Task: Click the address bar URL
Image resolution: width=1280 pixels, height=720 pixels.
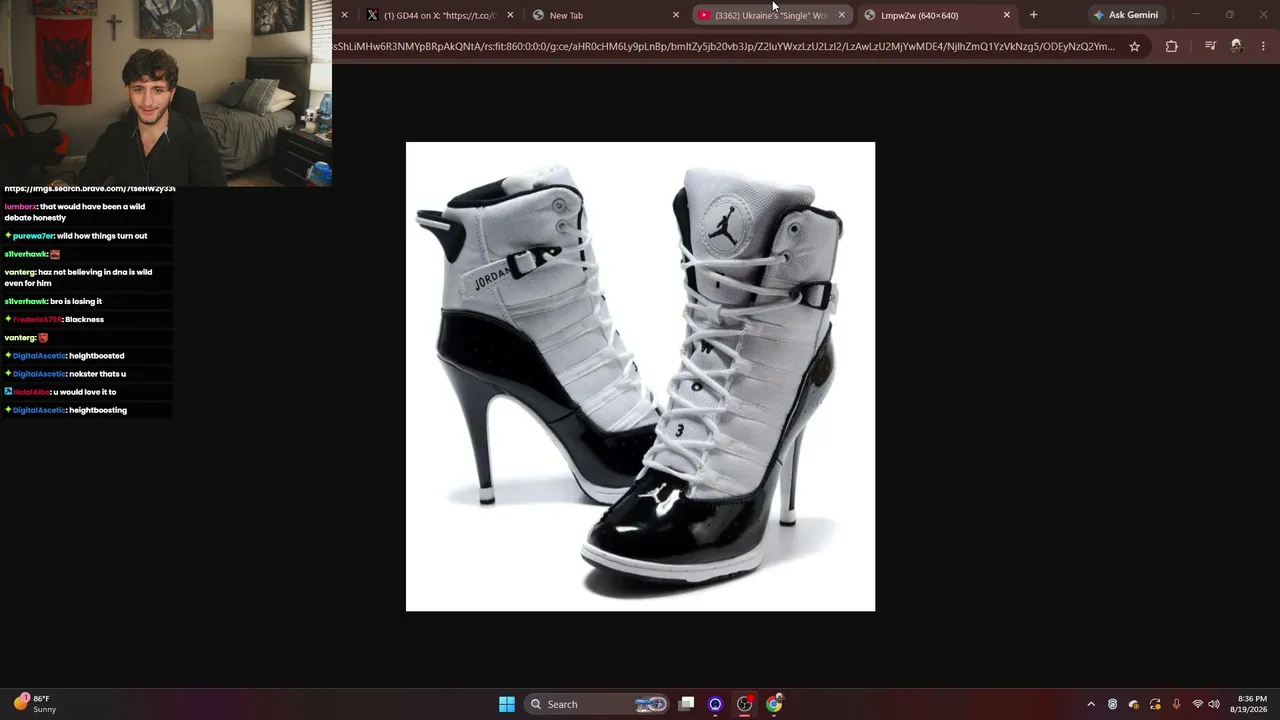Action: point(725,46)
